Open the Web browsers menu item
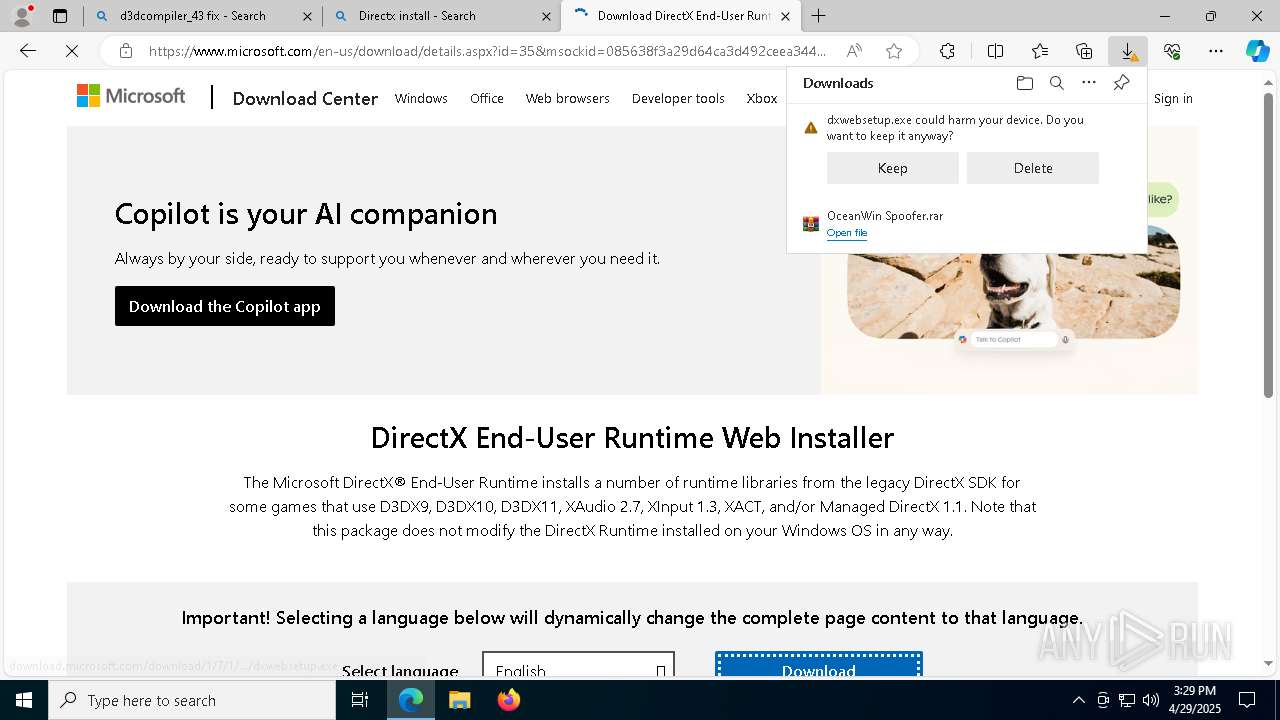 click(567, 98)
